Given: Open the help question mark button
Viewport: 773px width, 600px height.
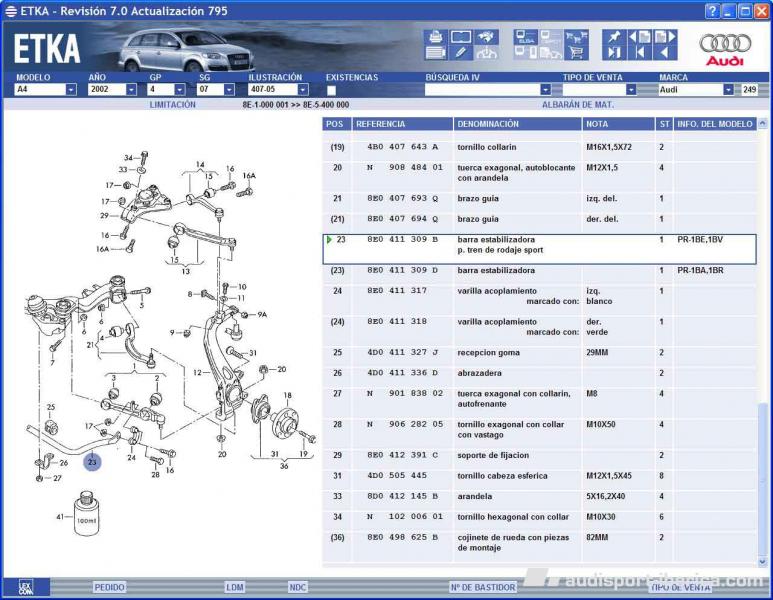Looking at the screenshot, I should coord(712,11).
